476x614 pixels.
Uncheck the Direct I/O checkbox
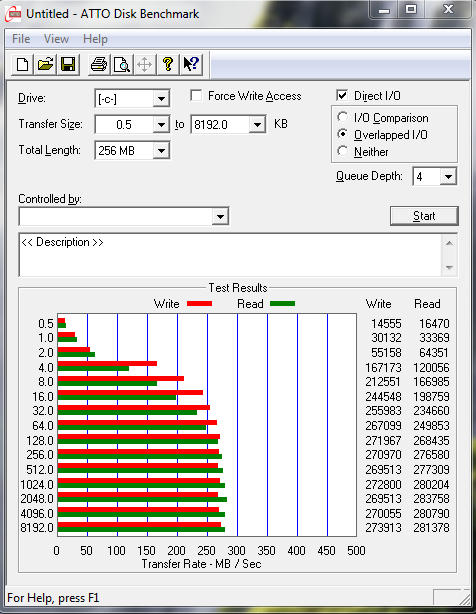[342, 95]
